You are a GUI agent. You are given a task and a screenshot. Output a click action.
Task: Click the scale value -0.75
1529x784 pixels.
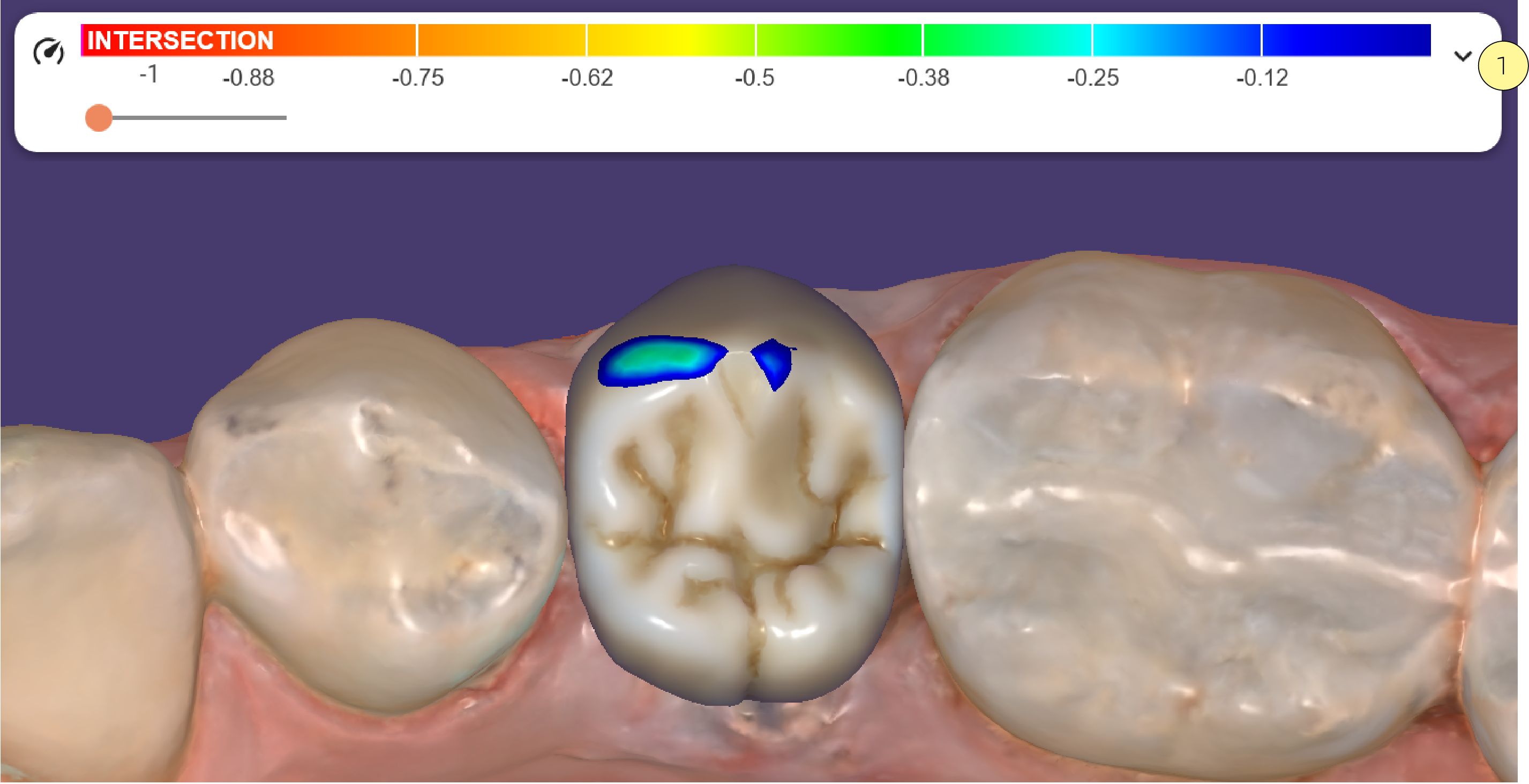click(418, 77)
